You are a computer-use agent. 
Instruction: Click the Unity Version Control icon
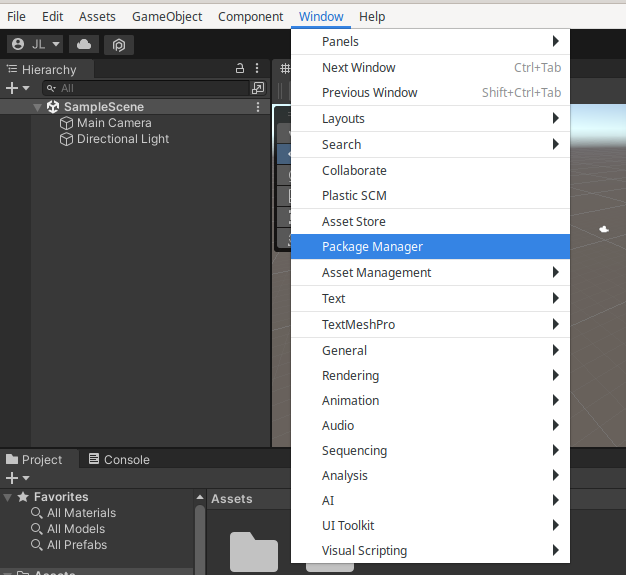(118, 44)
